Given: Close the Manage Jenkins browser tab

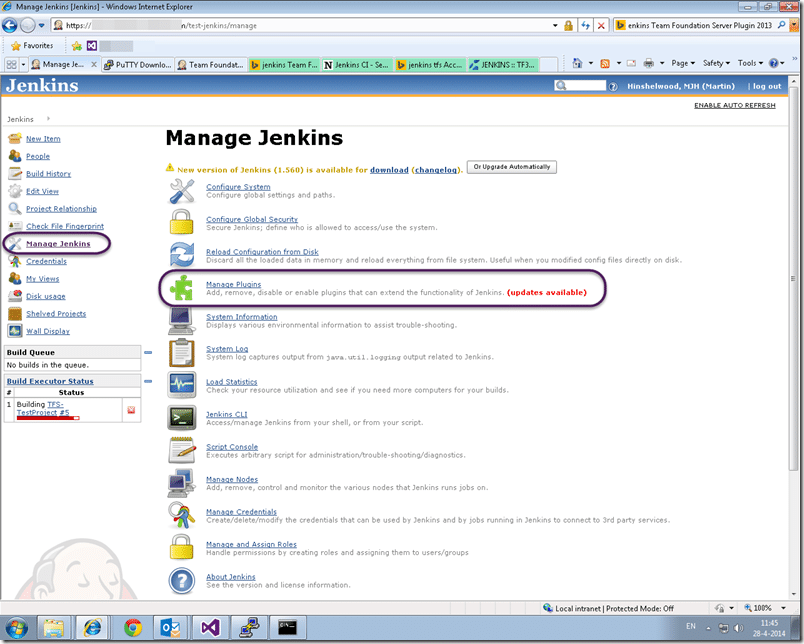Looking at the screenshot, I should (94, 65).
